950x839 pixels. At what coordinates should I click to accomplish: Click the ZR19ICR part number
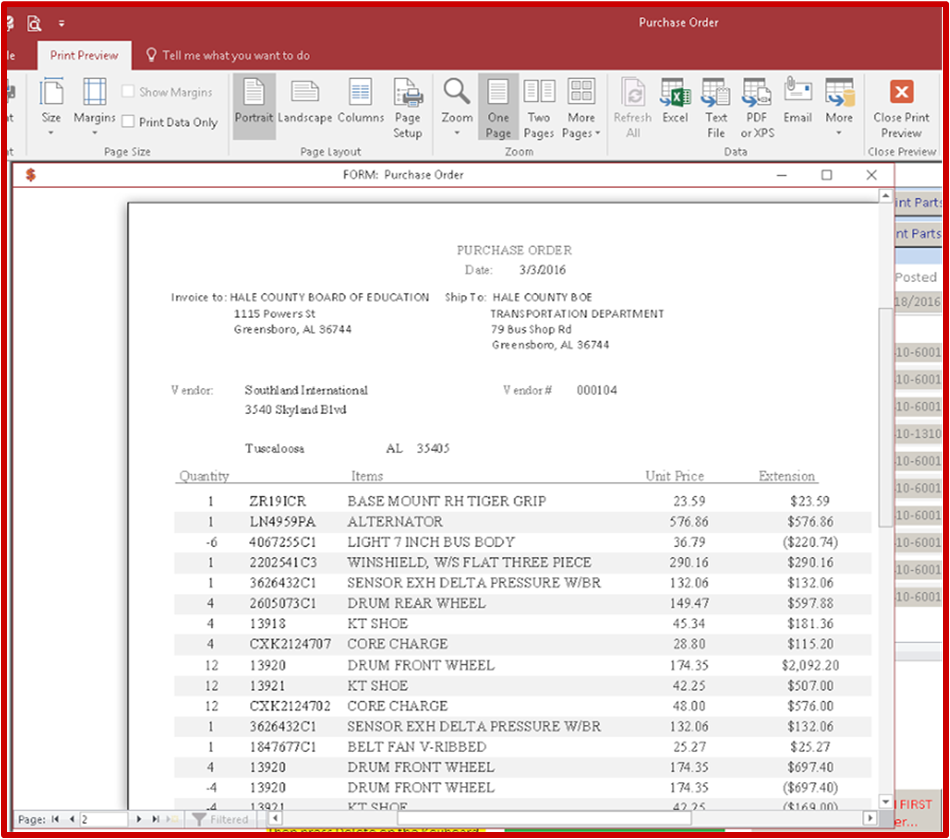coord(277,501)
